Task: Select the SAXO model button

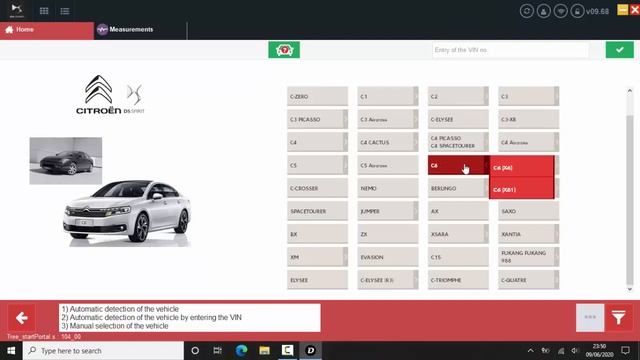Action: click(x=529, y=211)
